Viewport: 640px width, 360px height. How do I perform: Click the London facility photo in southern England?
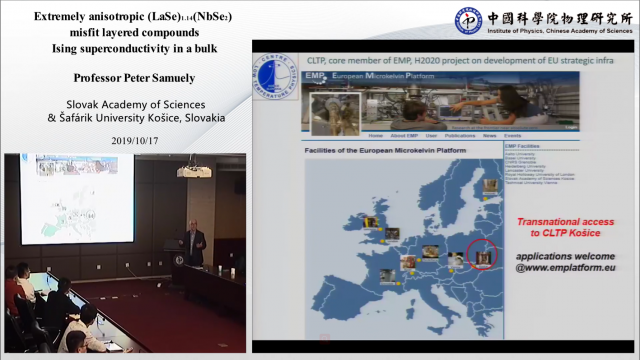392,234
